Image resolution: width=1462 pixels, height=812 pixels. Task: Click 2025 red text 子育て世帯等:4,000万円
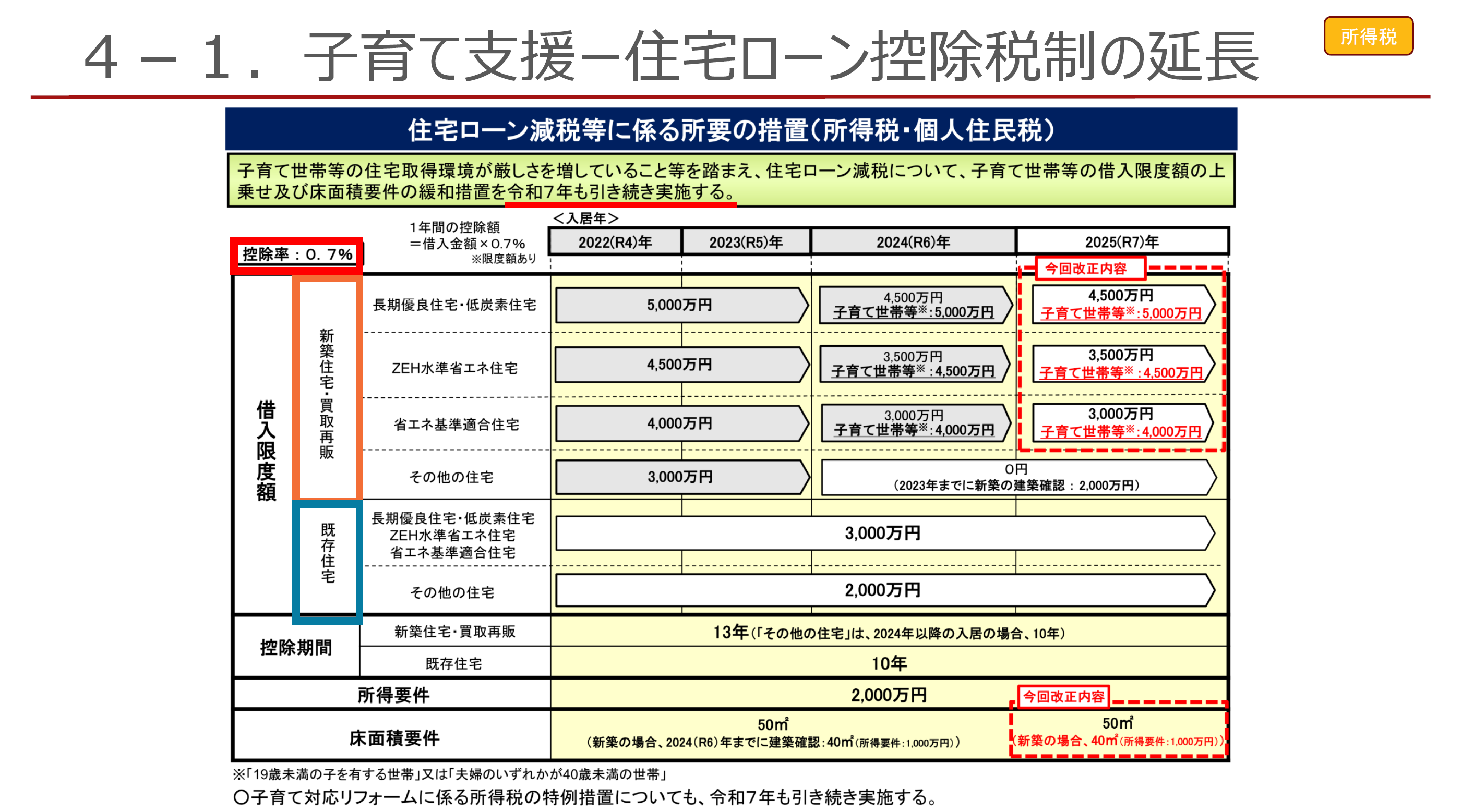point(1121,431)
